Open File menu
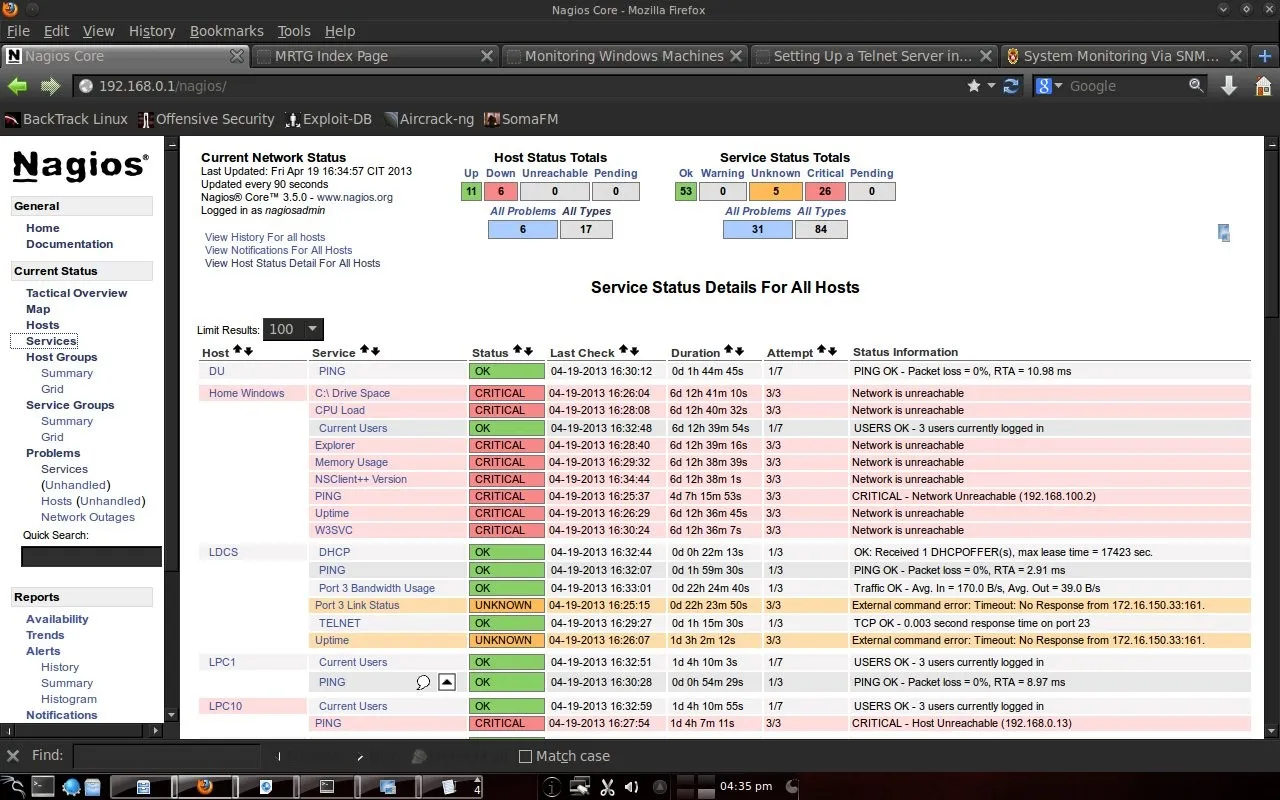The width and height of the screenshot is (1280, 800). (x=18, y=31)
